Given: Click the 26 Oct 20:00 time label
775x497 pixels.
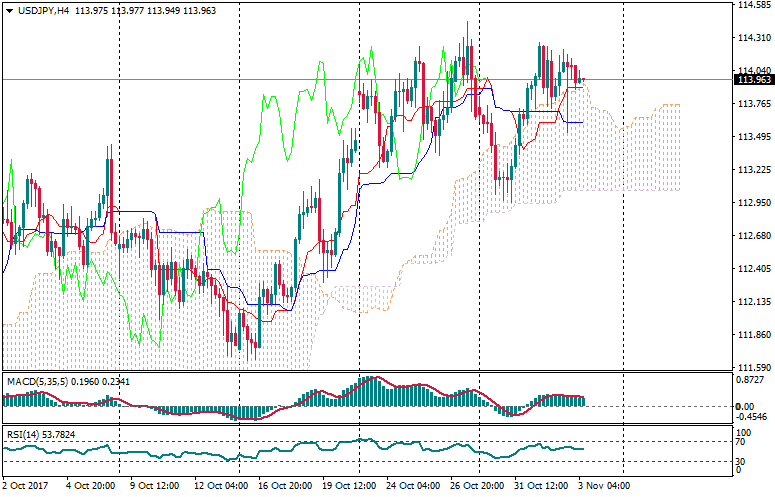Looking at the screenshot, I should (478, 487).
